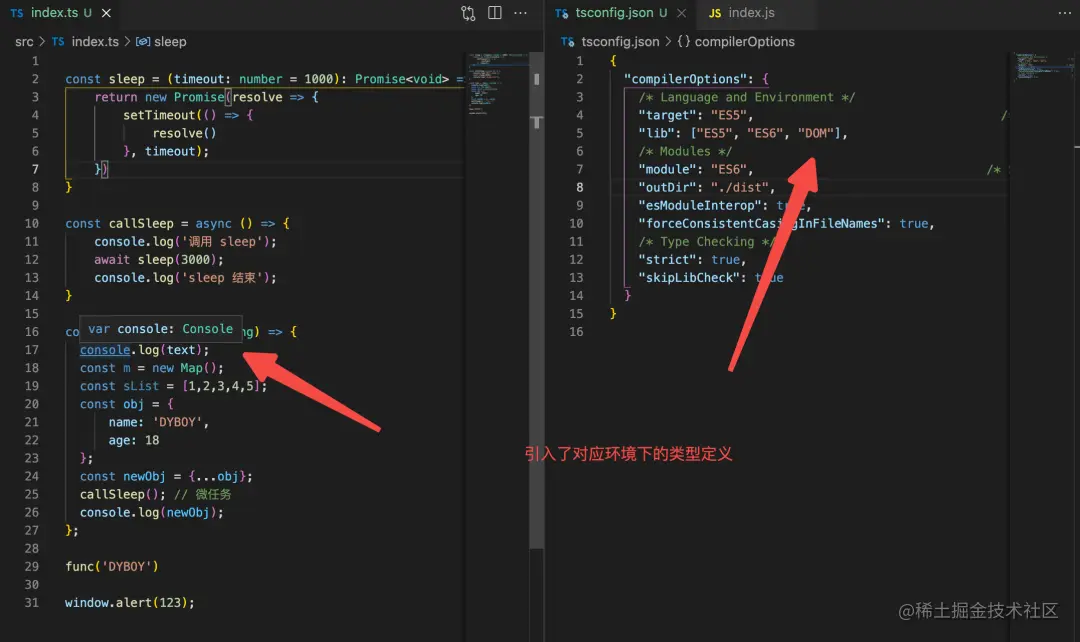Click 'age: 18' property line
The image size is (1080, 642).
coord(134,440)
